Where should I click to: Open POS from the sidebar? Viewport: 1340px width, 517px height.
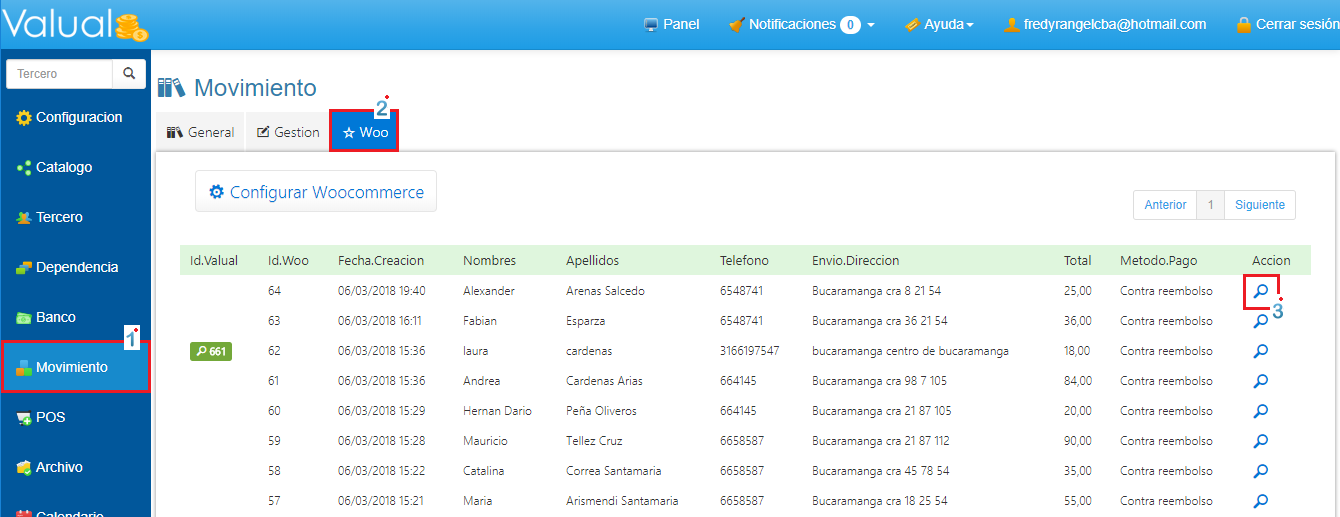click(x=50, y=417)
